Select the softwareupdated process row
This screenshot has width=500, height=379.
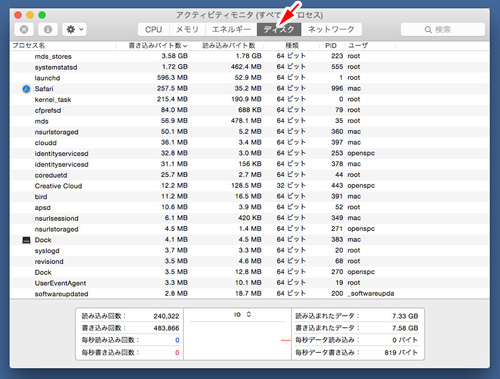click(249, 293)
